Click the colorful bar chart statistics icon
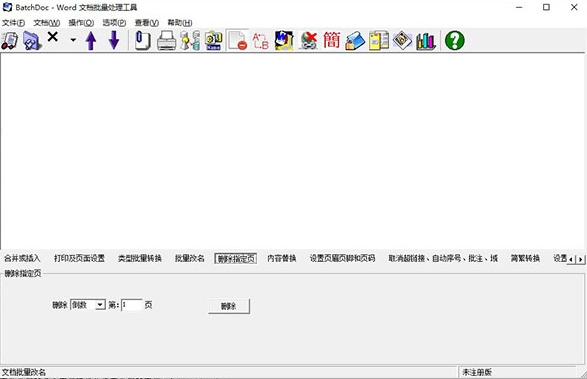 [426, 40]
